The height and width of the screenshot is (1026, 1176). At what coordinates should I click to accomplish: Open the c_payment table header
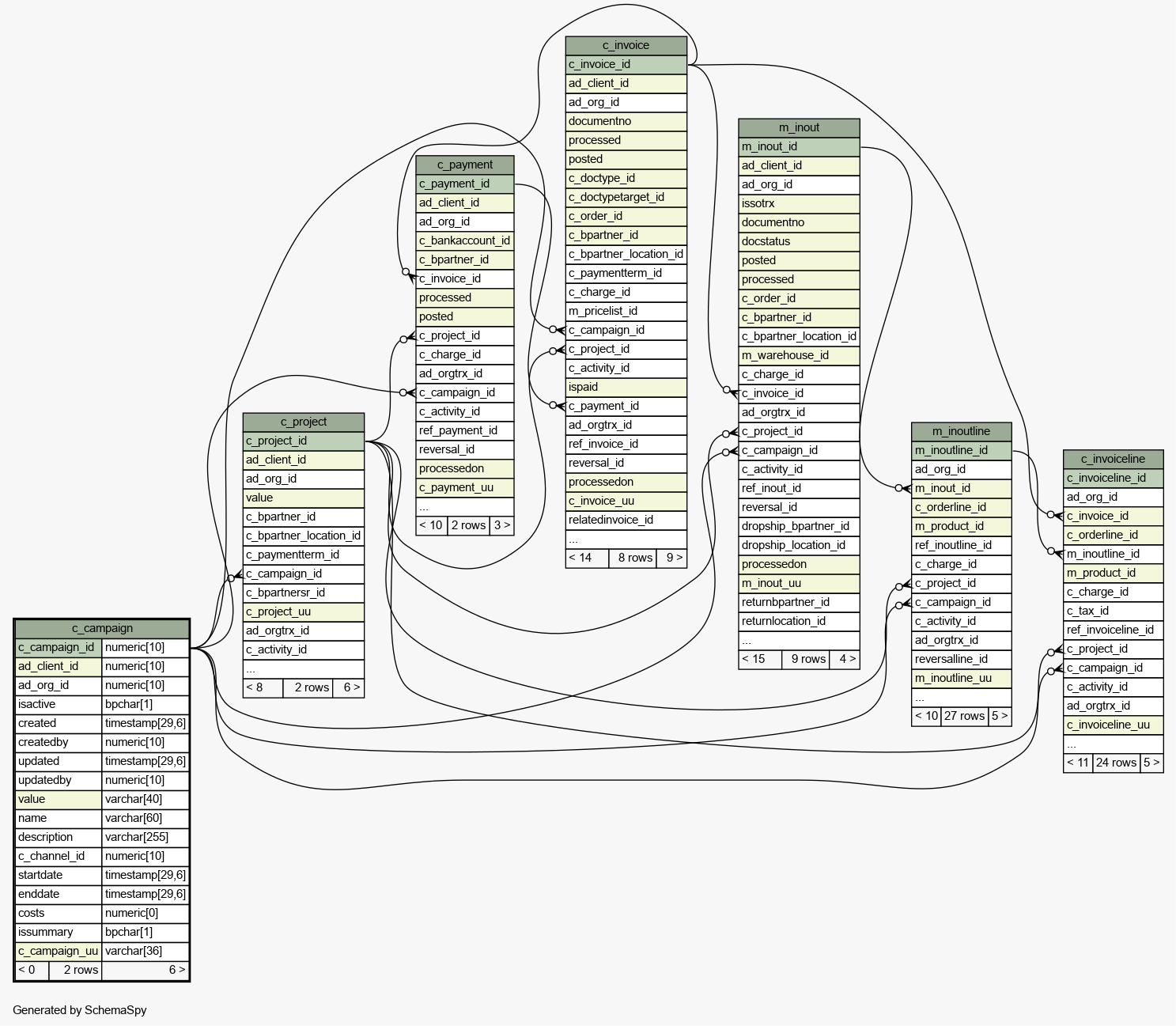click(465, 165)
